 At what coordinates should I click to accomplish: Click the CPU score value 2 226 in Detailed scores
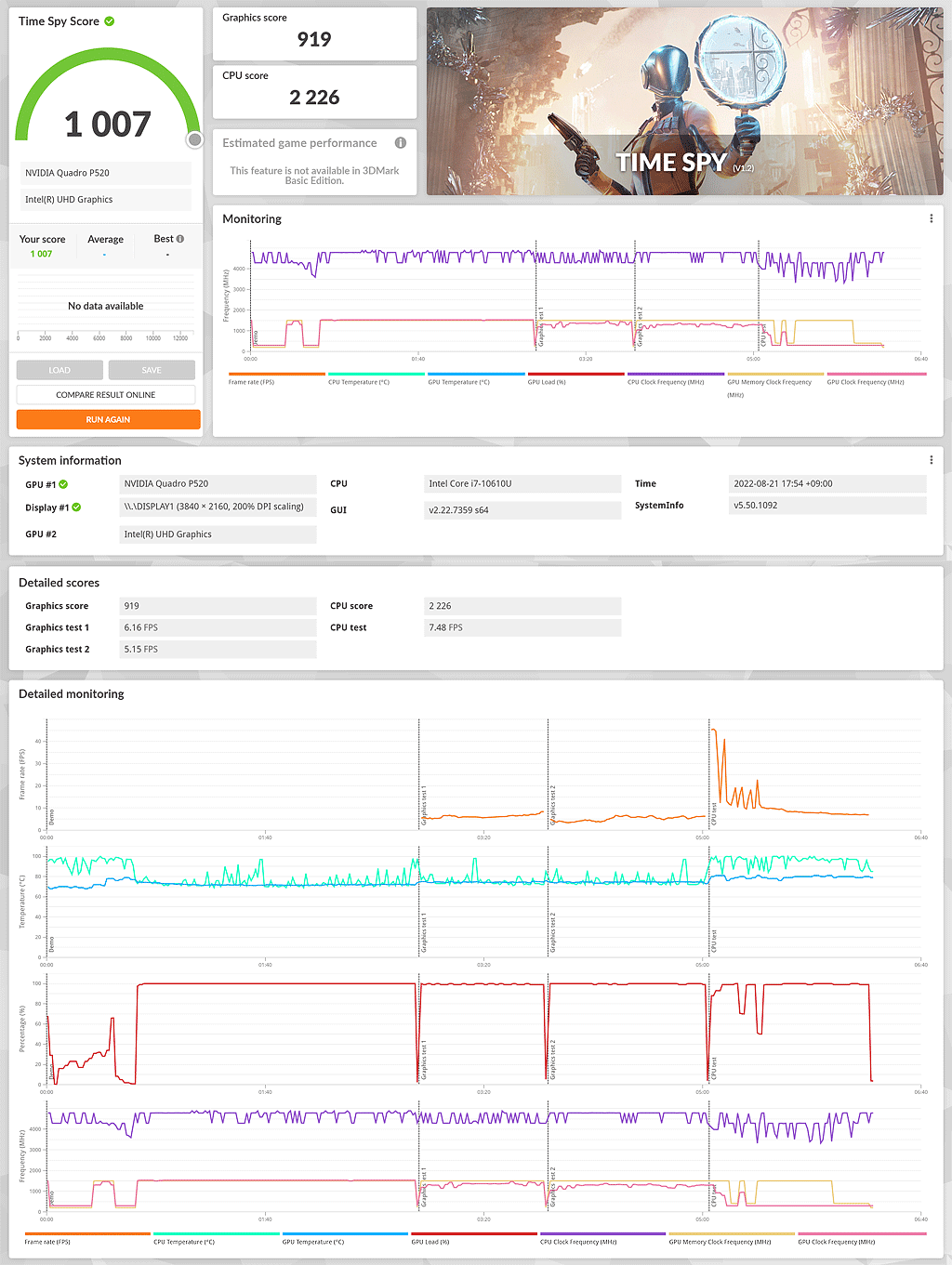(522, 606)
